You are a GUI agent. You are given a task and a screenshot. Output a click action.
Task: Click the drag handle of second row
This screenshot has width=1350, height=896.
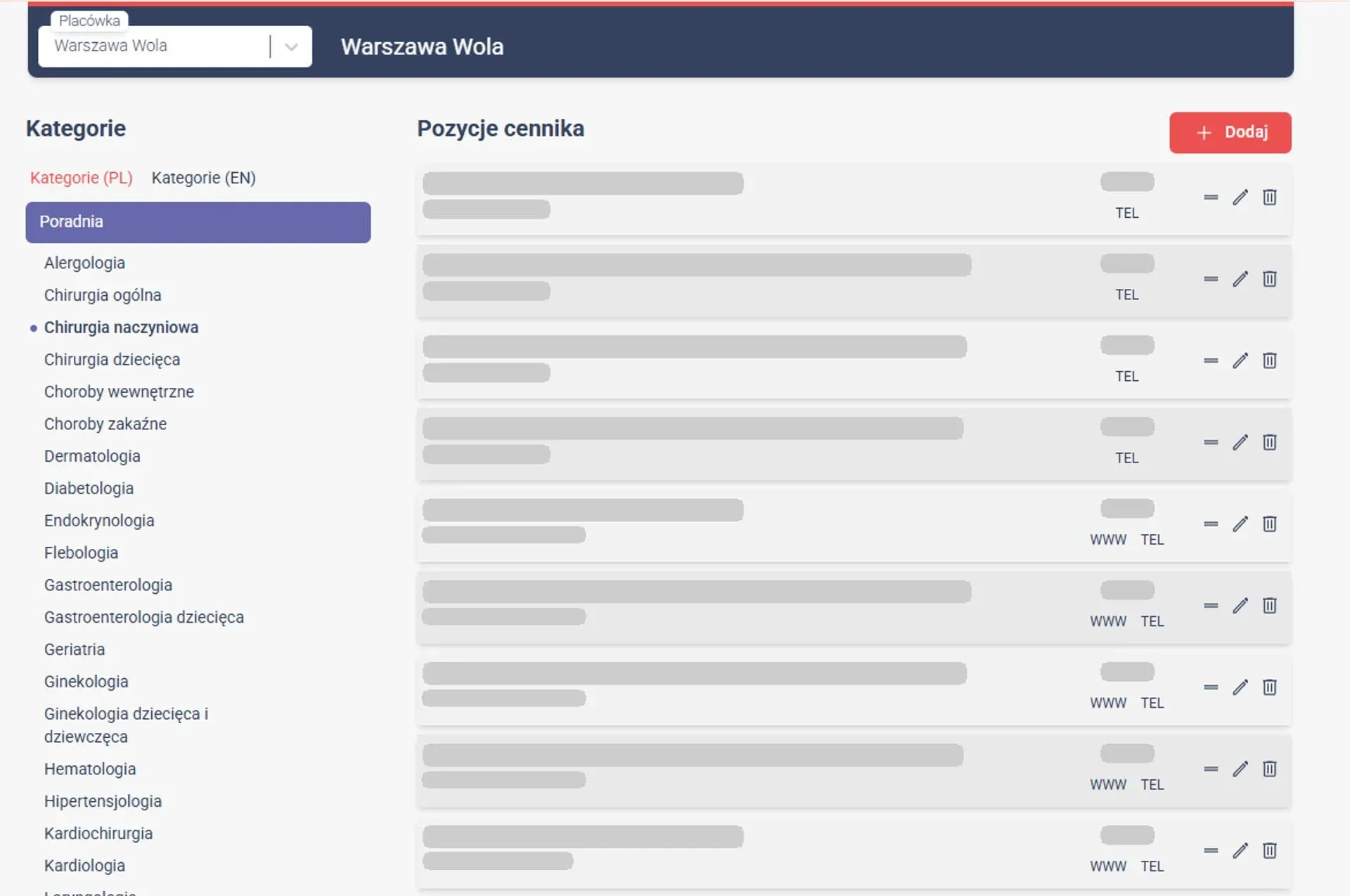coord(1211,279)
